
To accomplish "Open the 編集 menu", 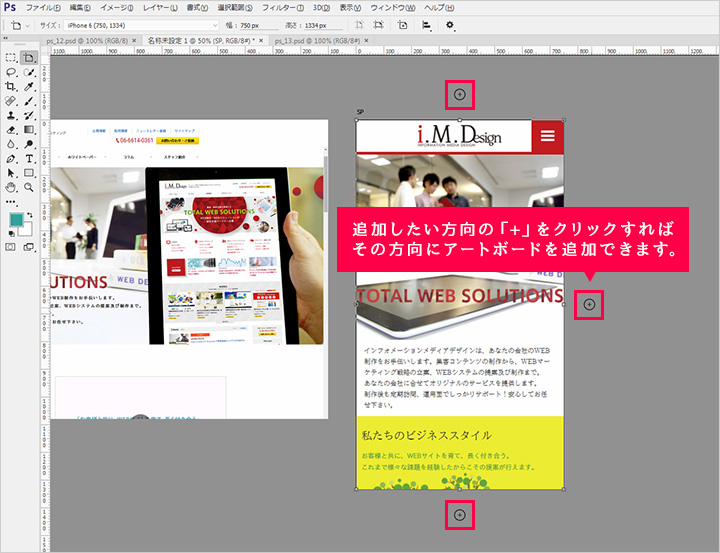I will point(80,8).
